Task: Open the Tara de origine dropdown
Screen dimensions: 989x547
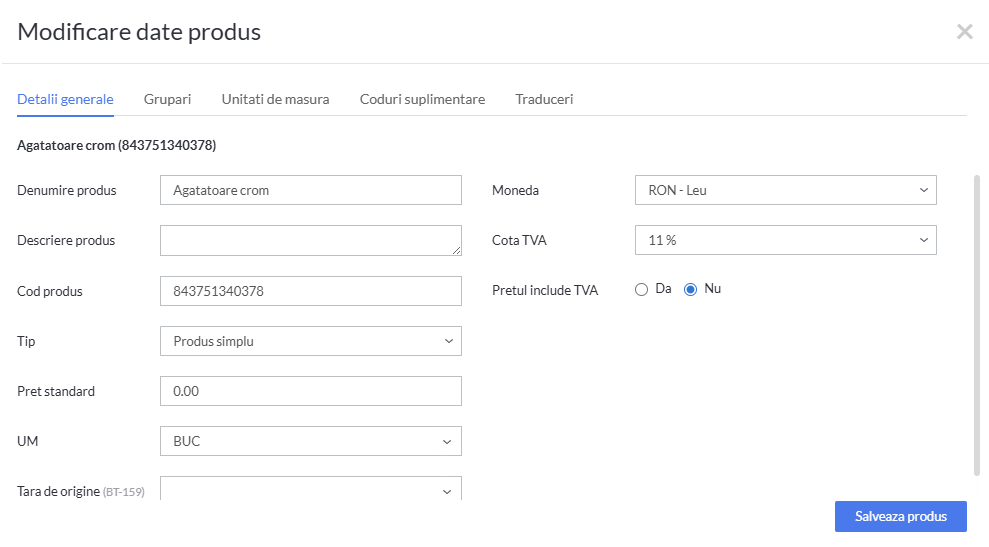Action: (x=311, y=489)
